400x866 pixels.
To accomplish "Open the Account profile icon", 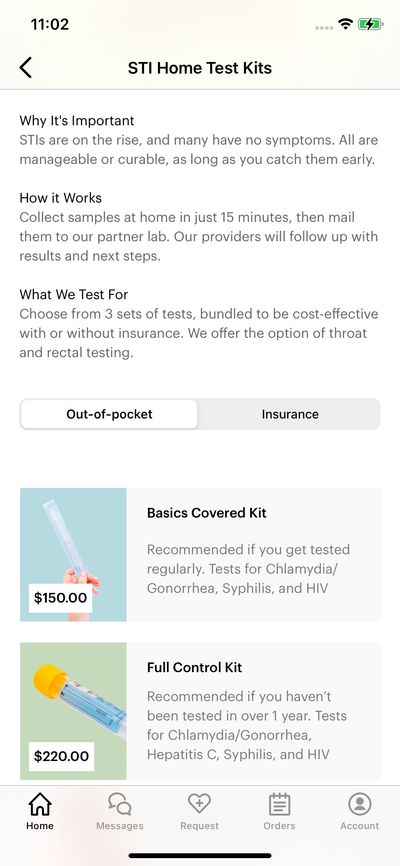I will [x=360, y=804].
